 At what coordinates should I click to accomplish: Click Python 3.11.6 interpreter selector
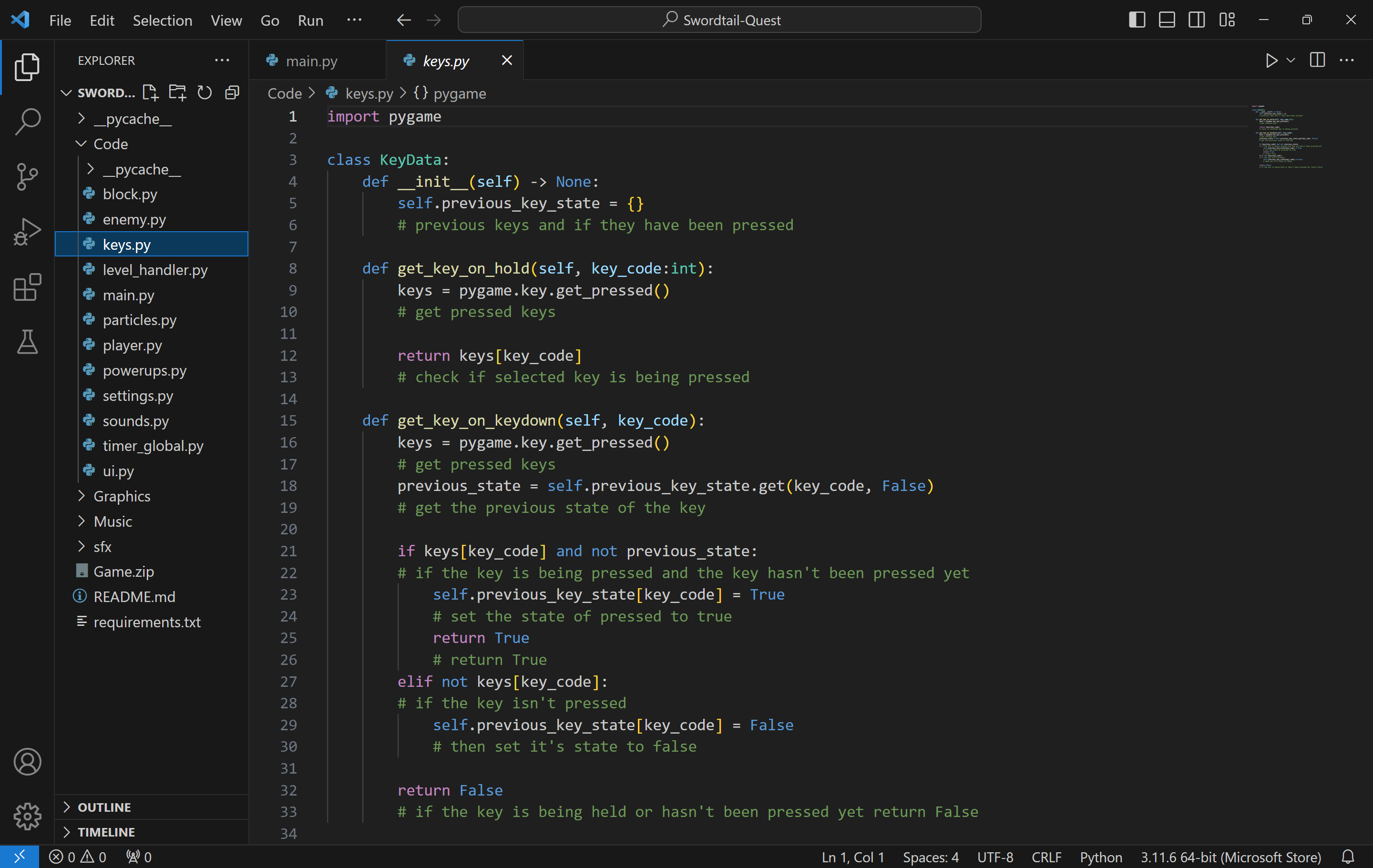[1230, 857]
